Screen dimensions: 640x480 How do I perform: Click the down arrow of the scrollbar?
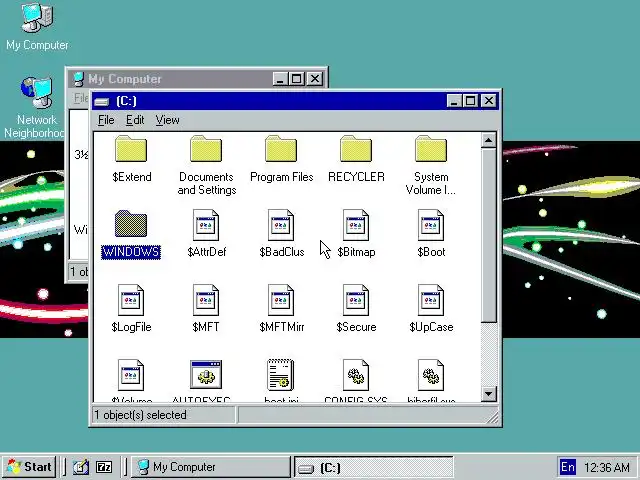click(x=489, y=394)
